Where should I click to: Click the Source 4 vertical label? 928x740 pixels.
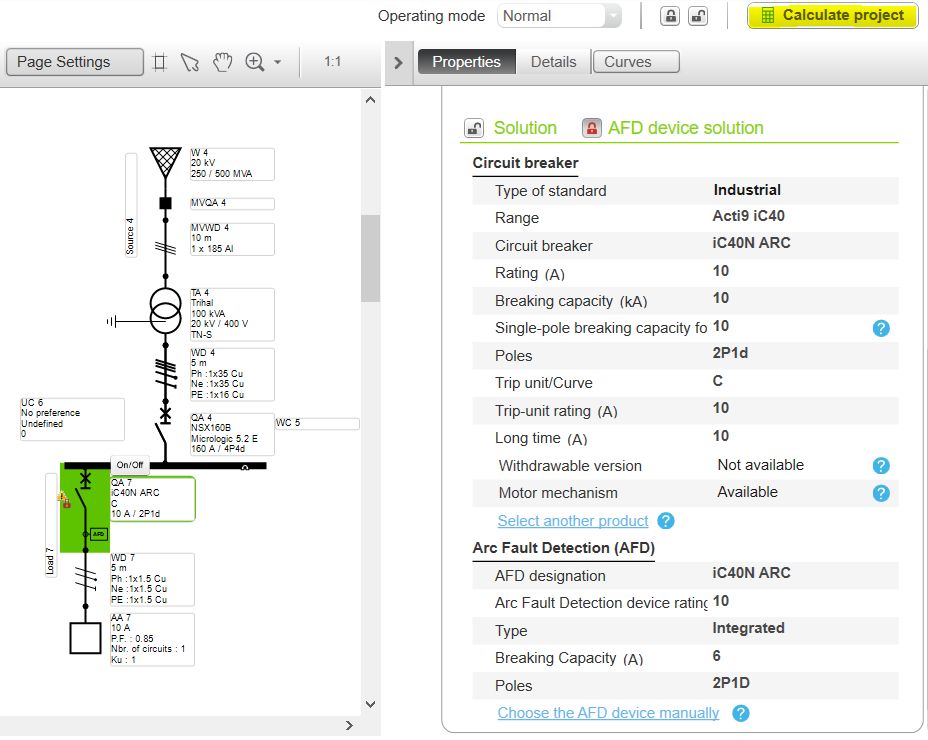tap(131, 205)
